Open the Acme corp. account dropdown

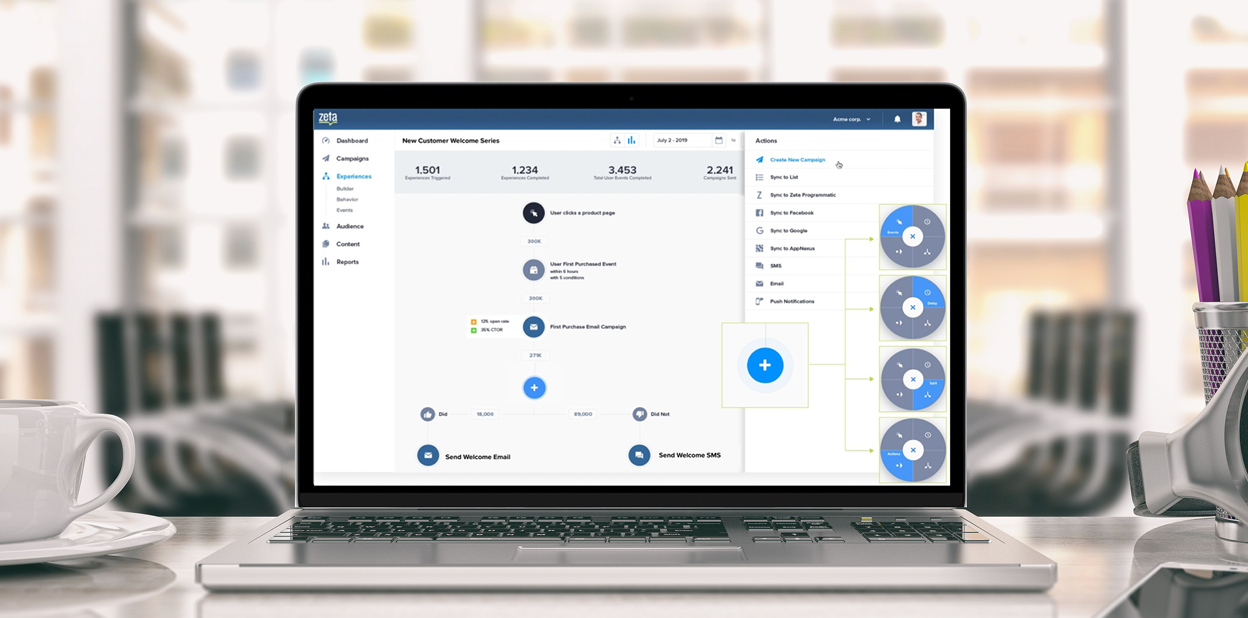[x=852, y=120]
